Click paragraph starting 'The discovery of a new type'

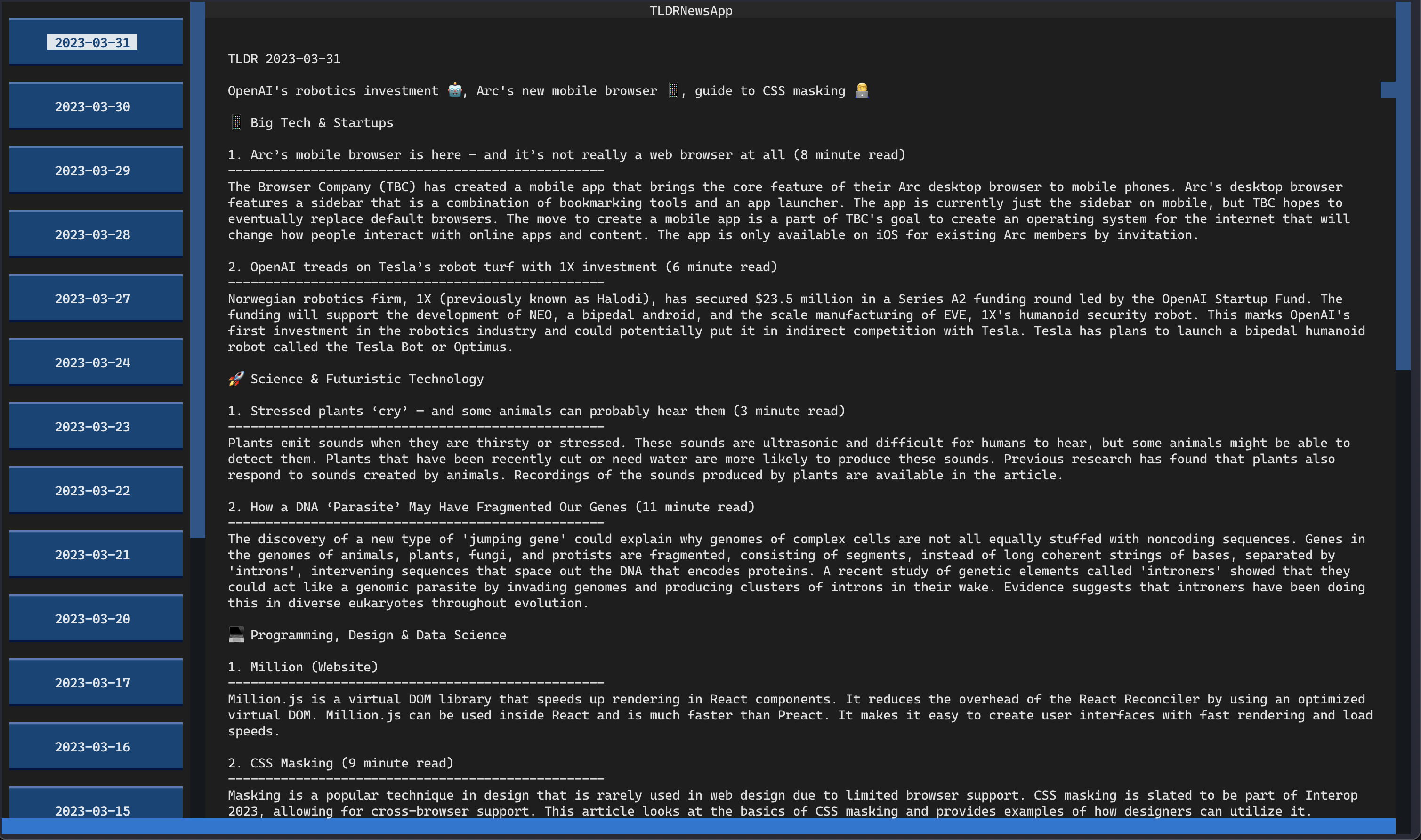[x=796, y=571]
